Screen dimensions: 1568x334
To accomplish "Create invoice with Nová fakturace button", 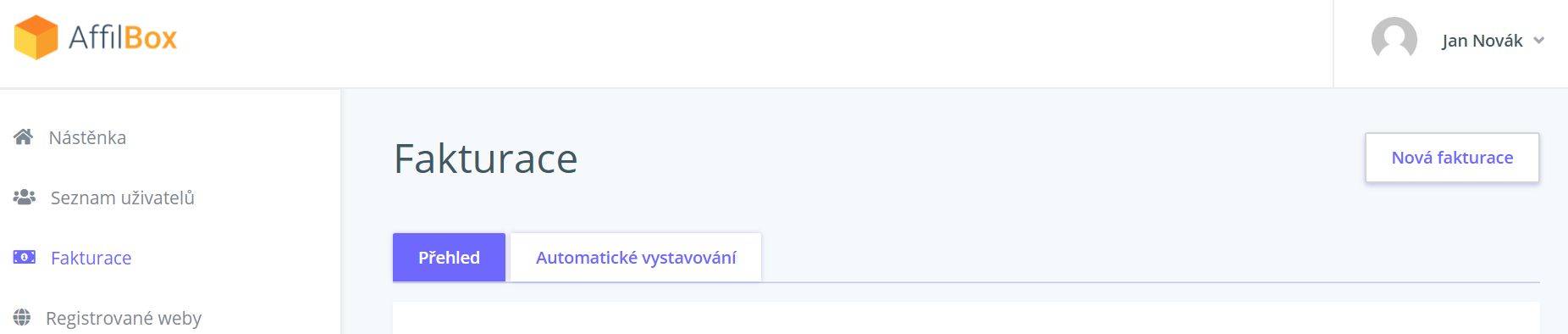I will 1452,158.
